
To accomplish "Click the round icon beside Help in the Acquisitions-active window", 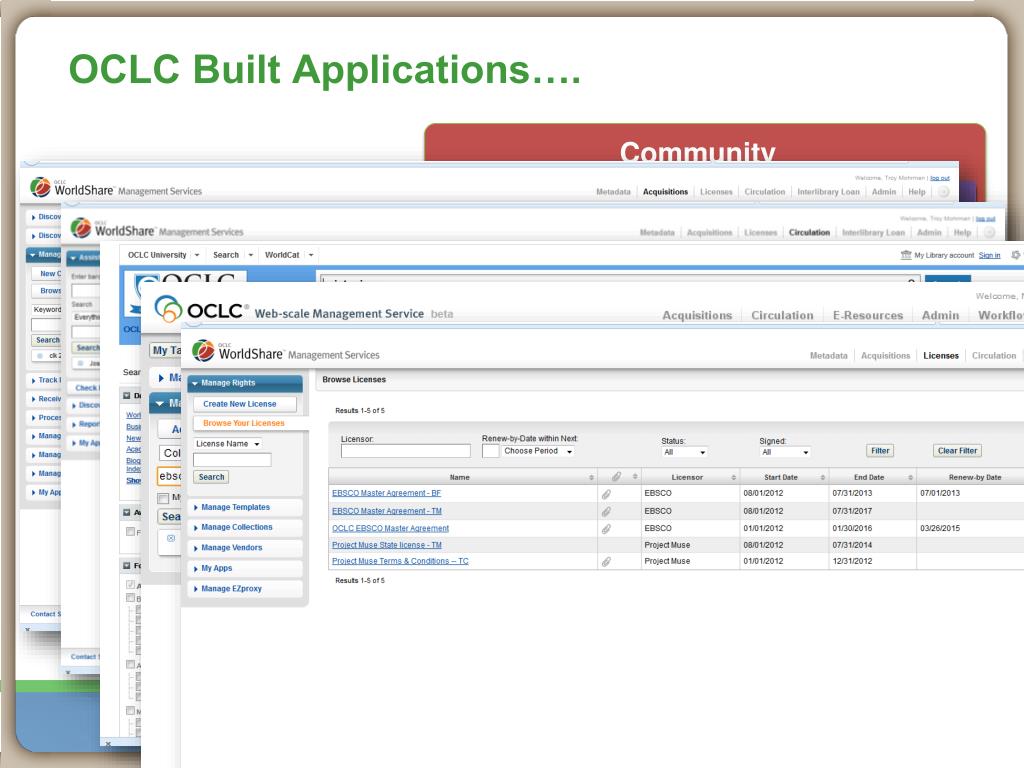I will (x=943, y=192).
